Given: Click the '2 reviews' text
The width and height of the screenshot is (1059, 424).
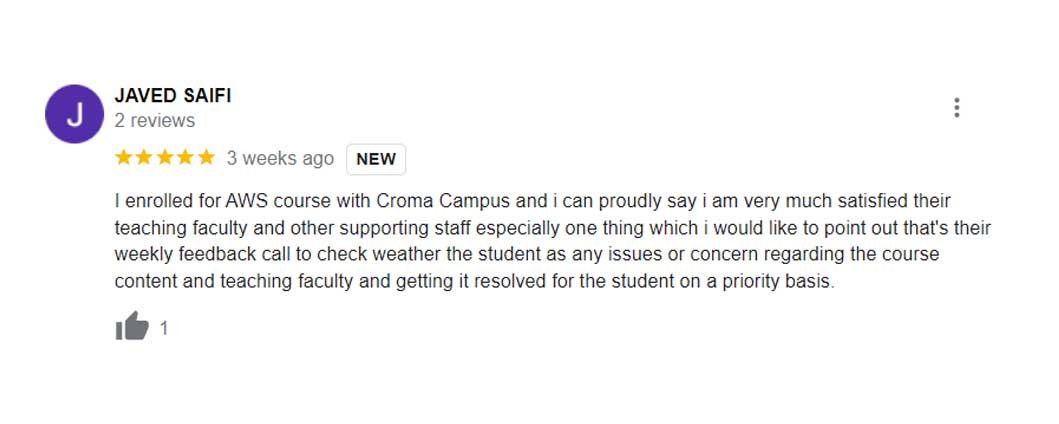Looking at the screenshot, I should [155, 121].
